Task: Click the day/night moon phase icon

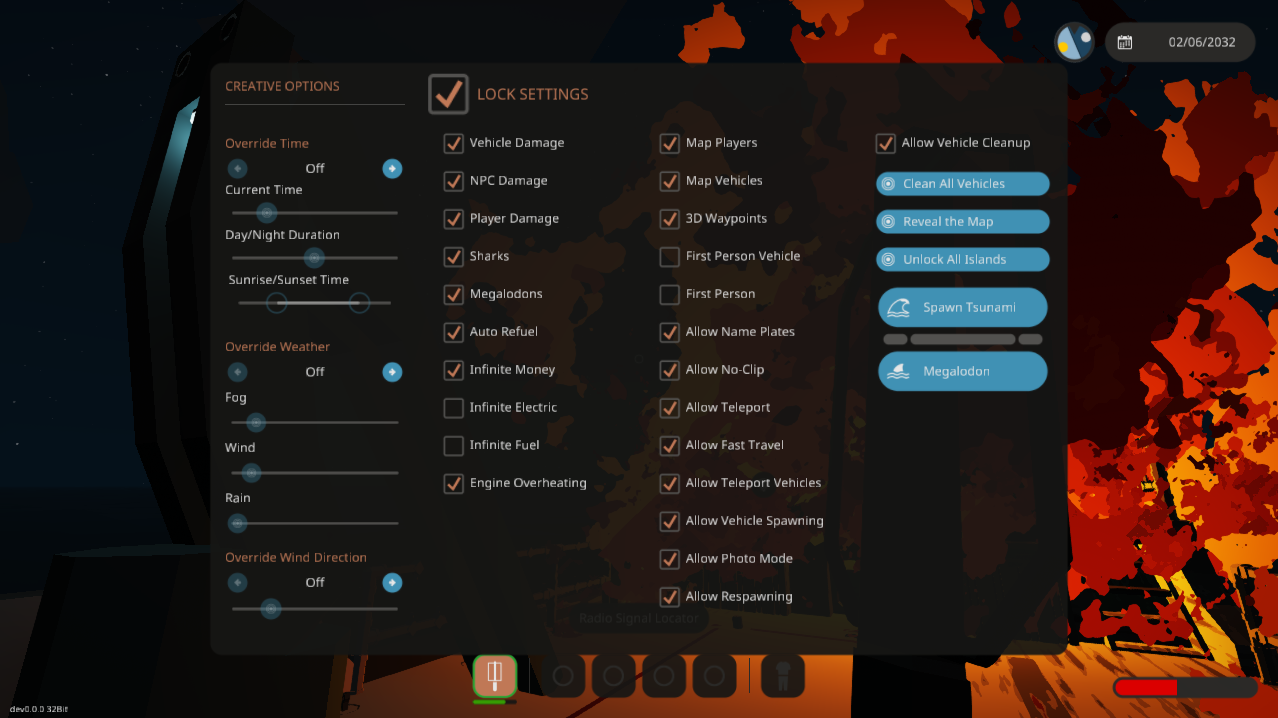Action: 1074,42
